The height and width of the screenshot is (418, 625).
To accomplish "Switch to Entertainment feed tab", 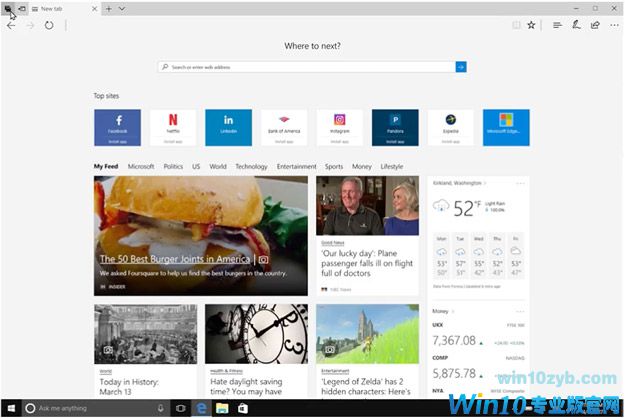I will click(x=297, y=167).
